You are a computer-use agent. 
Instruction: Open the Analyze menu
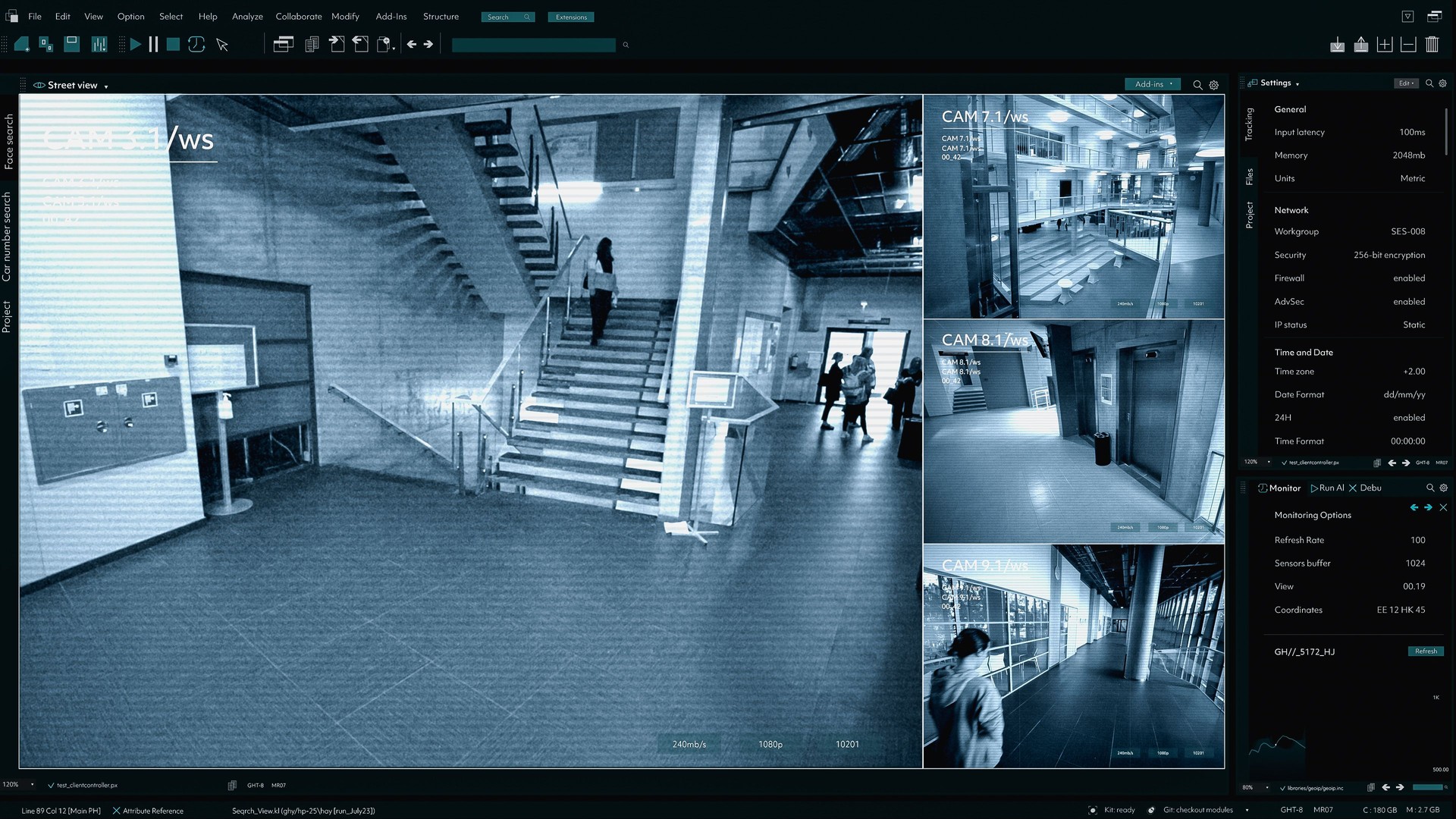point(247,16)
